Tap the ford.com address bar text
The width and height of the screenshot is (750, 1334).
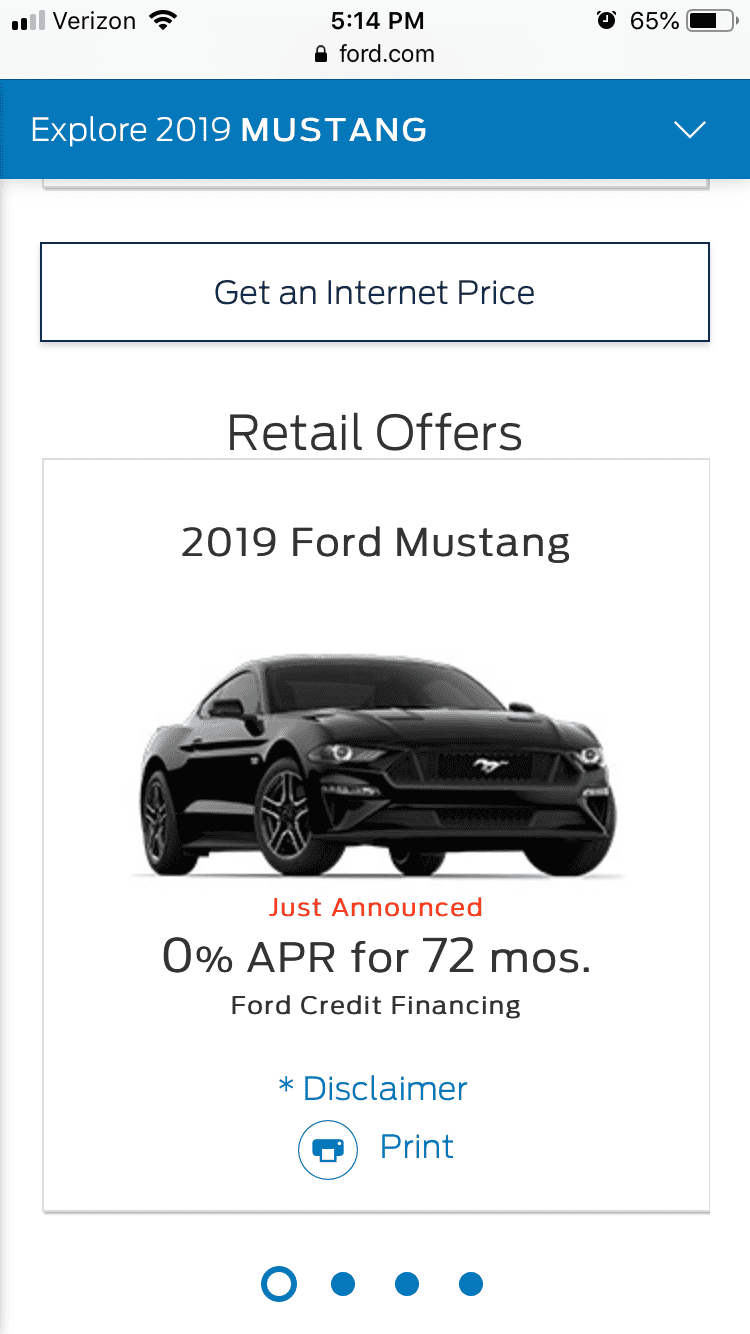(387, 54)
